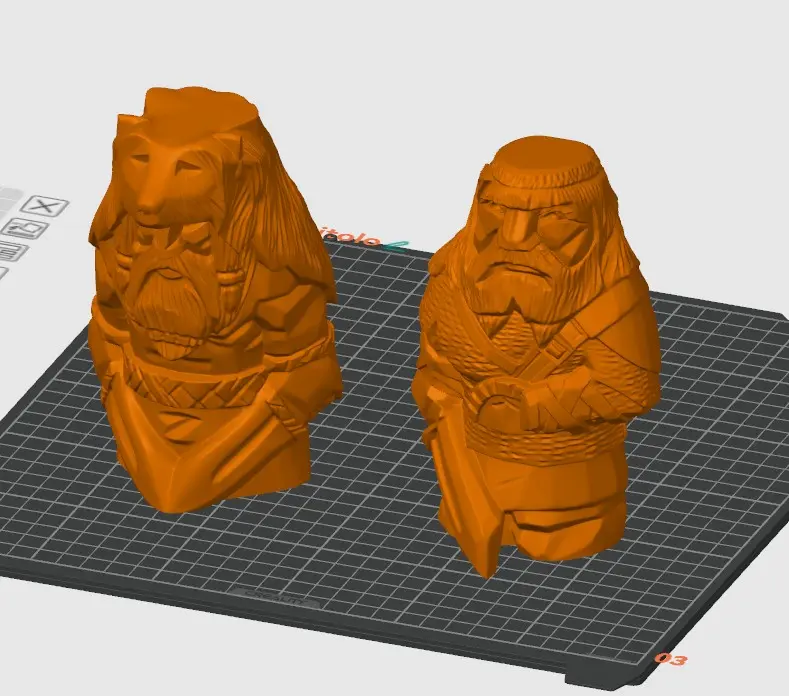Deselect by clicking empty background above models
The width and height of the screenshot is (789, 696).
coord(392,75)
